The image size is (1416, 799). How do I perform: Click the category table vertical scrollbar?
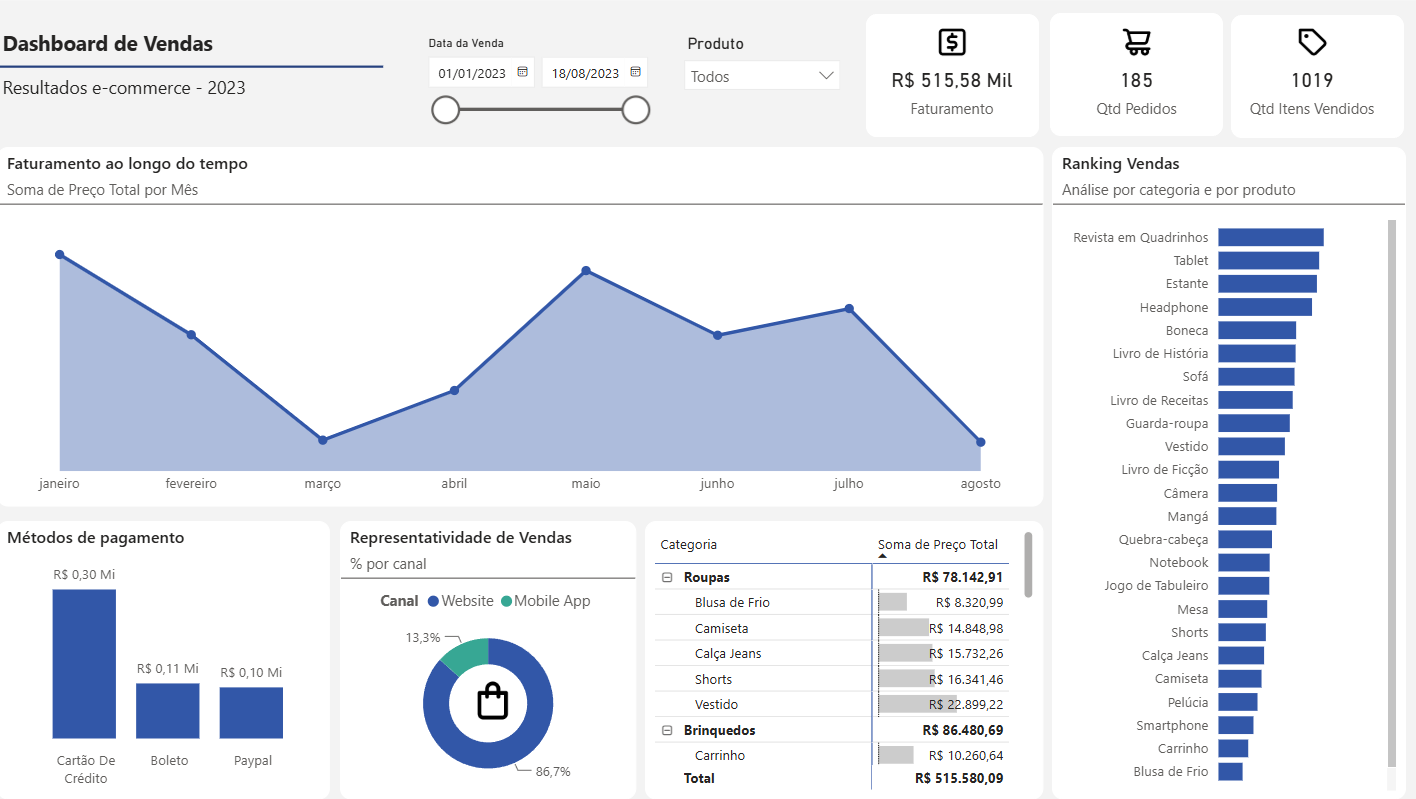(1029, 564)
